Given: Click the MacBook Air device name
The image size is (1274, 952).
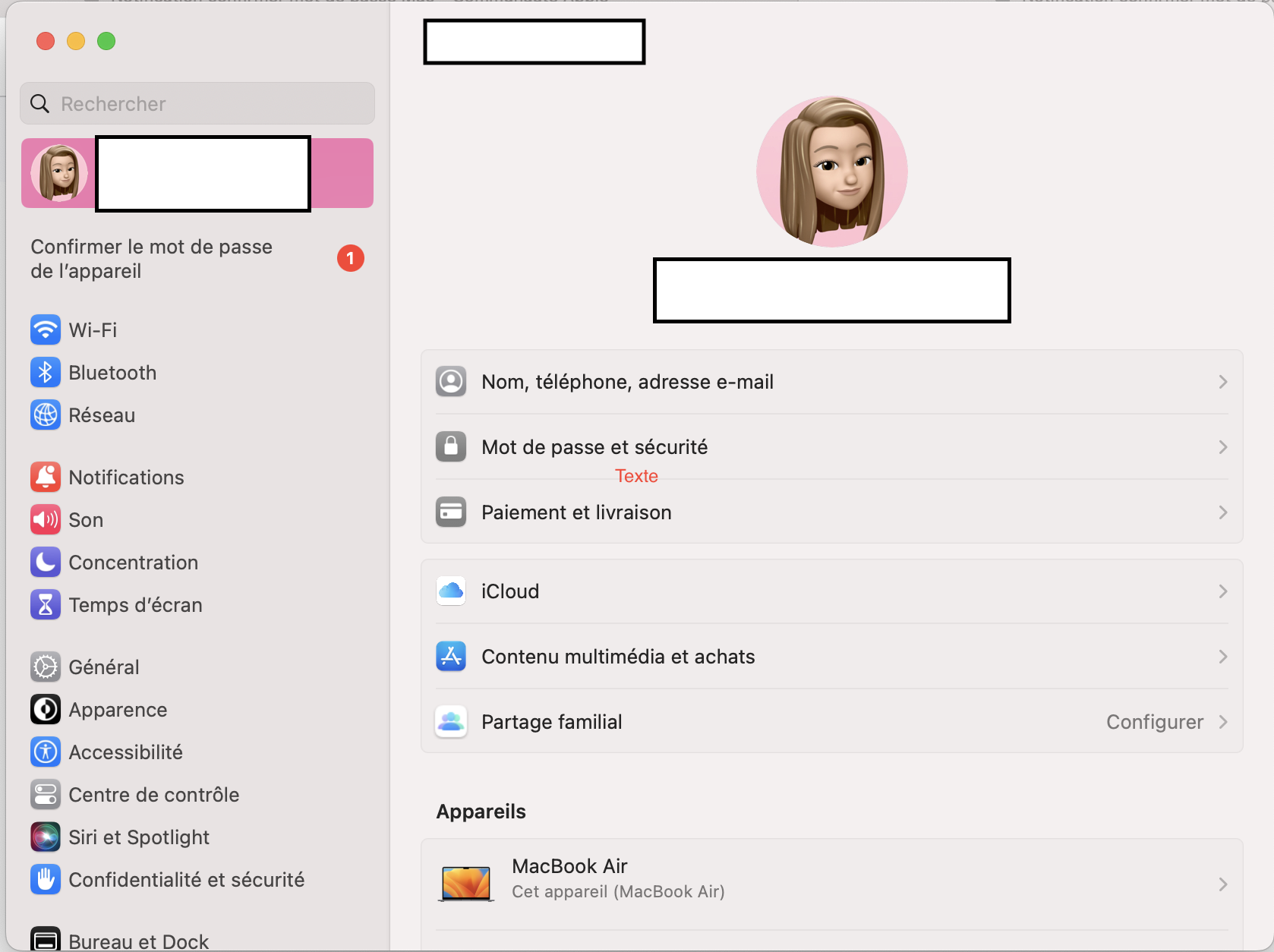Looking at the screenshot, I should 569,865.
